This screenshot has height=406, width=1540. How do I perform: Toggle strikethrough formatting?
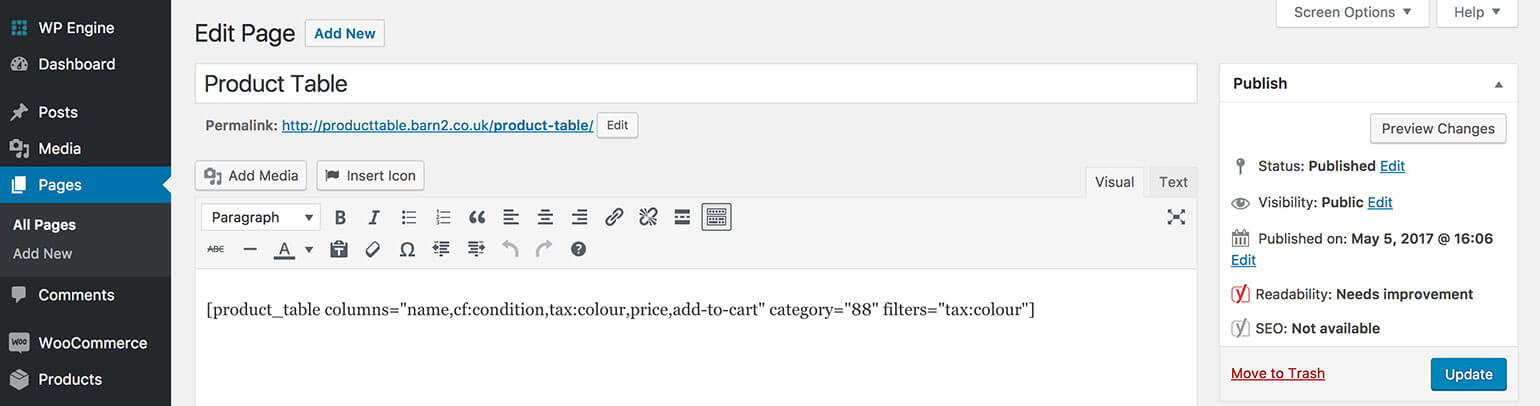tap(216, 249)
